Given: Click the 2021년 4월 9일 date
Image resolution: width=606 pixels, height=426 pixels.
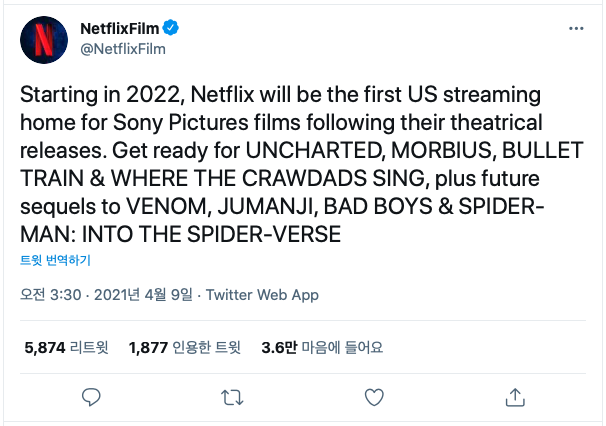Looking at the screenshot, I should pos(143,295).
